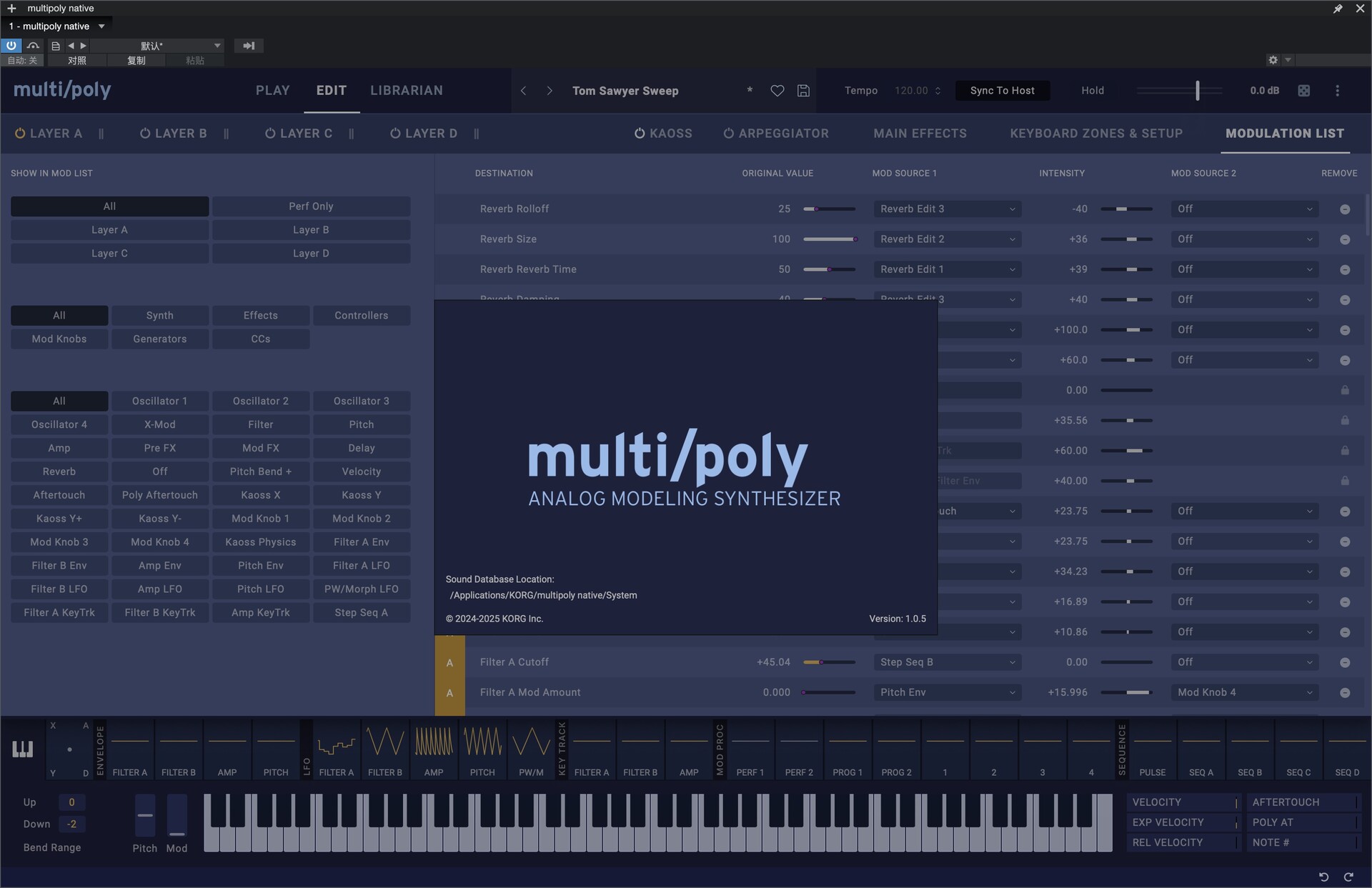Open the Step Seq B source dropdown
Viewport: 1372px width, 888px height.
click(x=947, y=662)
